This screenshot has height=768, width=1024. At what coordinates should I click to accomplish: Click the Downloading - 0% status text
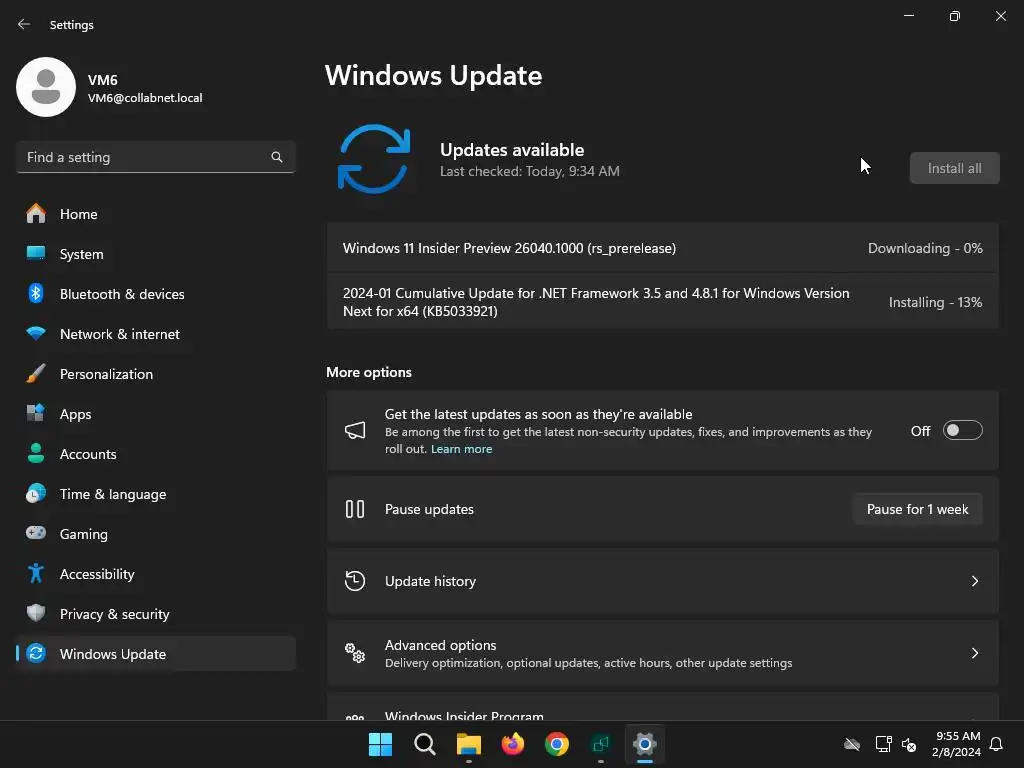coord(925,248)
